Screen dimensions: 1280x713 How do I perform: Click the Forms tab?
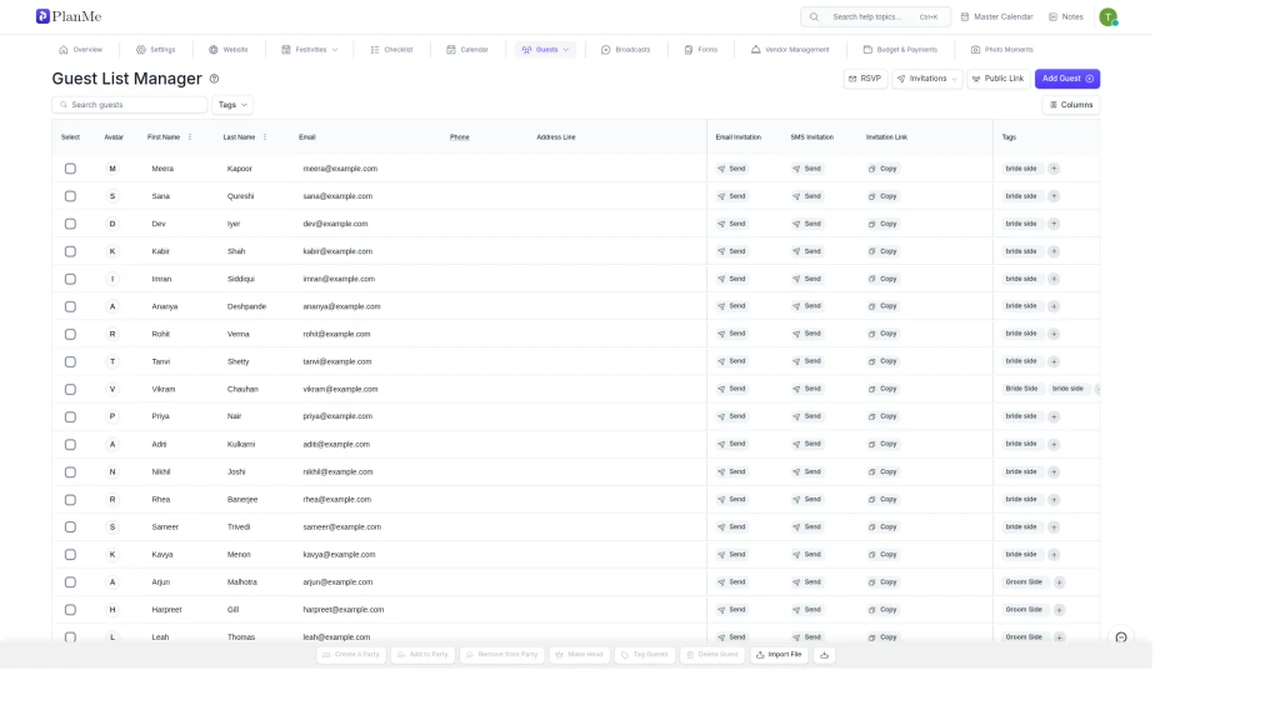[701, 50]
